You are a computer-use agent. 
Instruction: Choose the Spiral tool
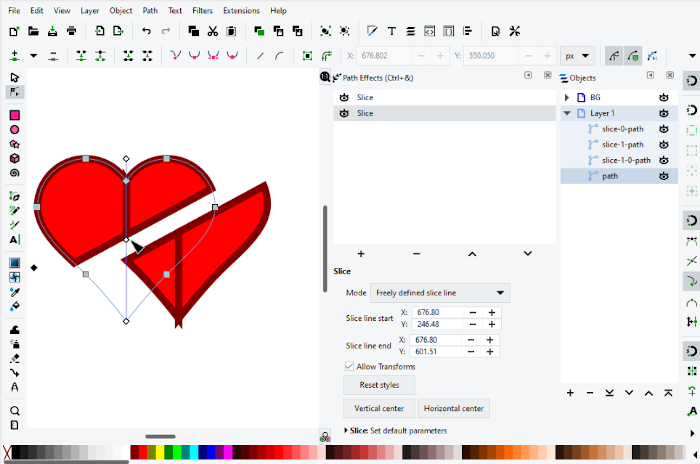point(15,172)
